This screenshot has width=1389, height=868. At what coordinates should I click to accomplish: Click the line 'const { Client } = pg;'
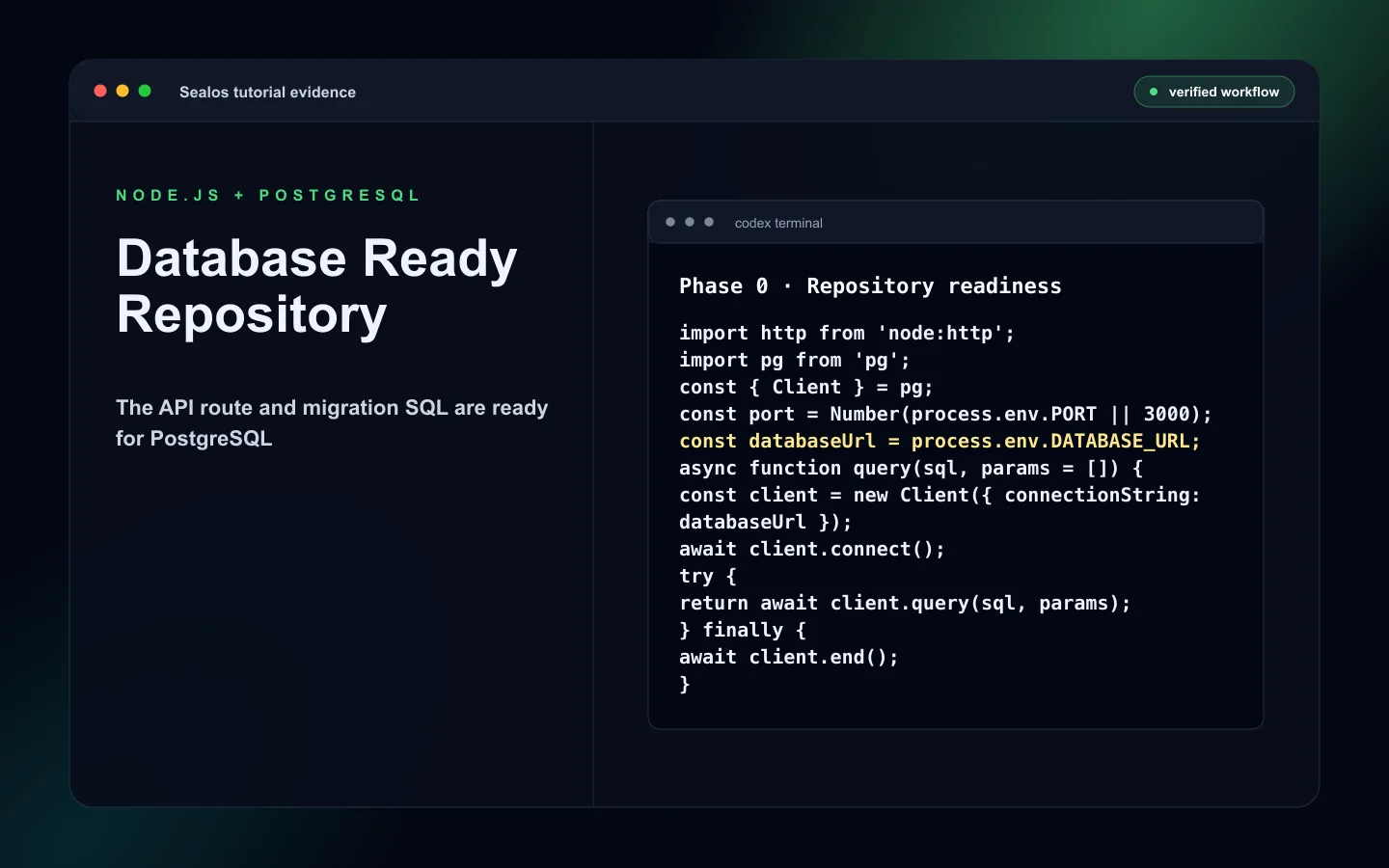[806, 387]
